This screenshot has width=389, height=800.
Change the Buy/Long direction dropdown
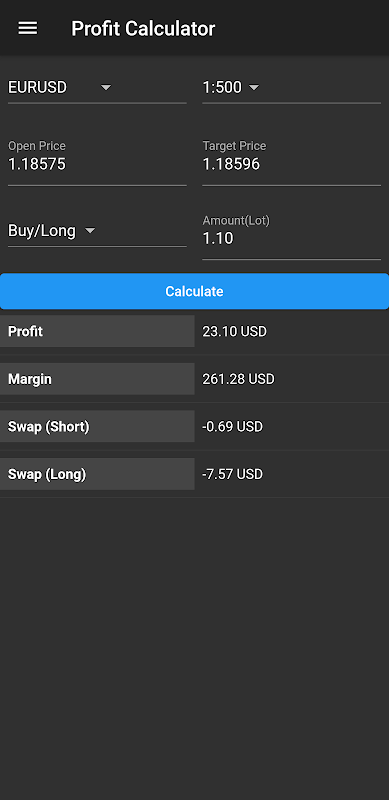coord(97,231)
